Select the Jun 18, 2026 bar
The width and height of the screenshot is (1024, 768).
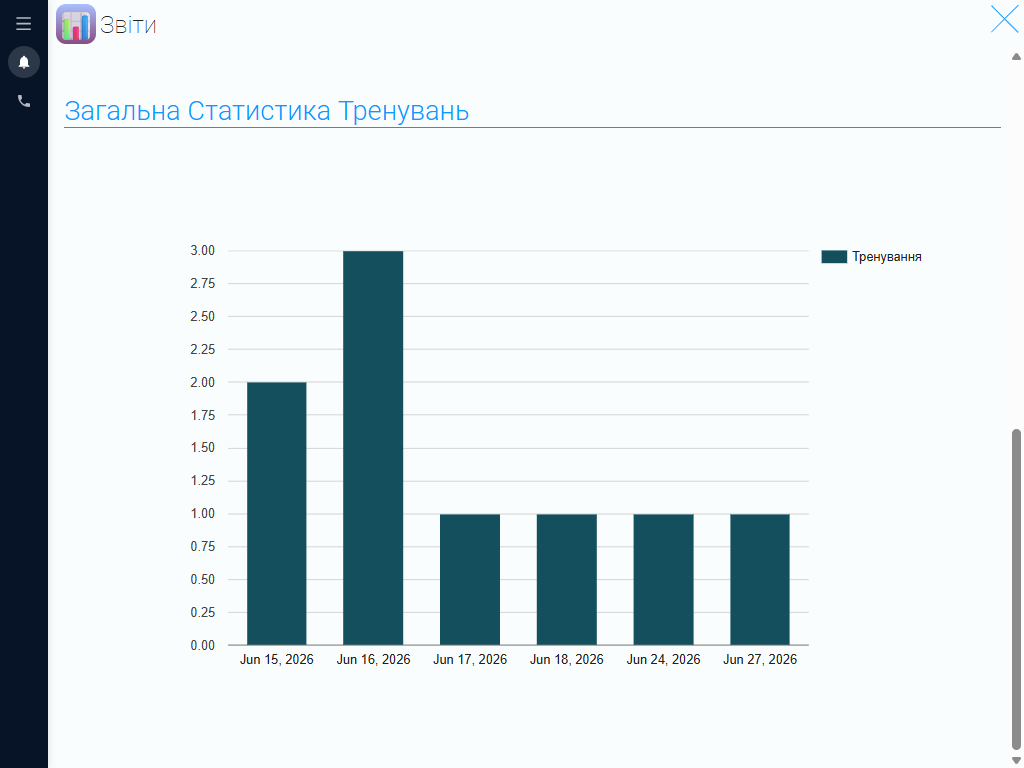(566, 580)
